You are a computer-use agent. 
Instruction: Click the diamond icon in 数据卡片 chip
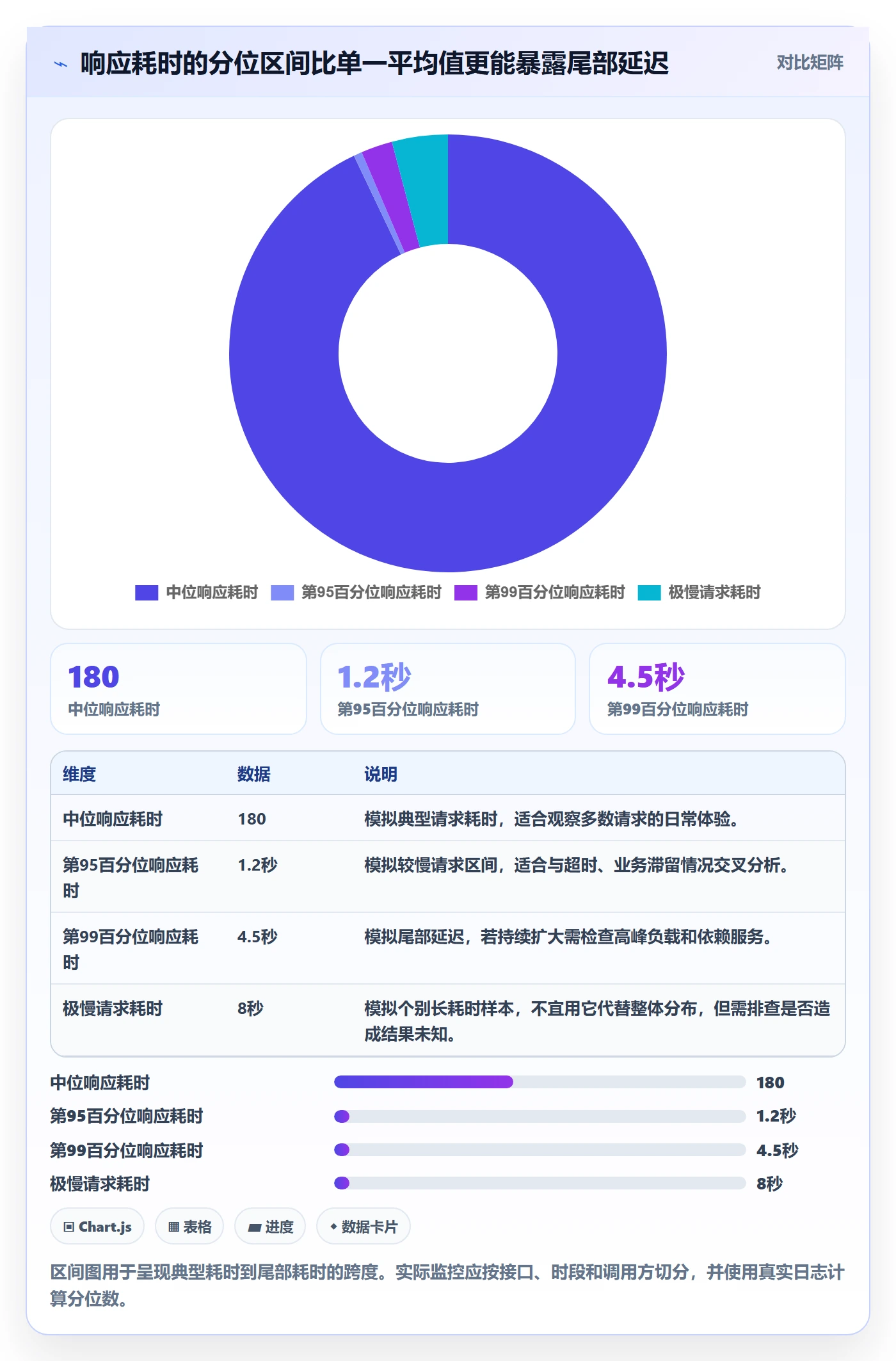tap(333, 1227)
